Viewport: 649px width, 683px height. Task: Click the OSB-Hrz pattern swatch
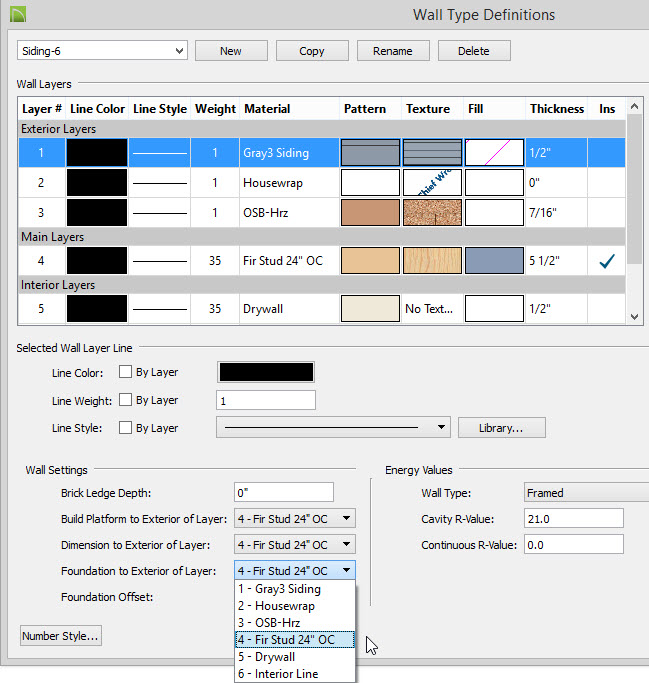[x=370, y=213]
